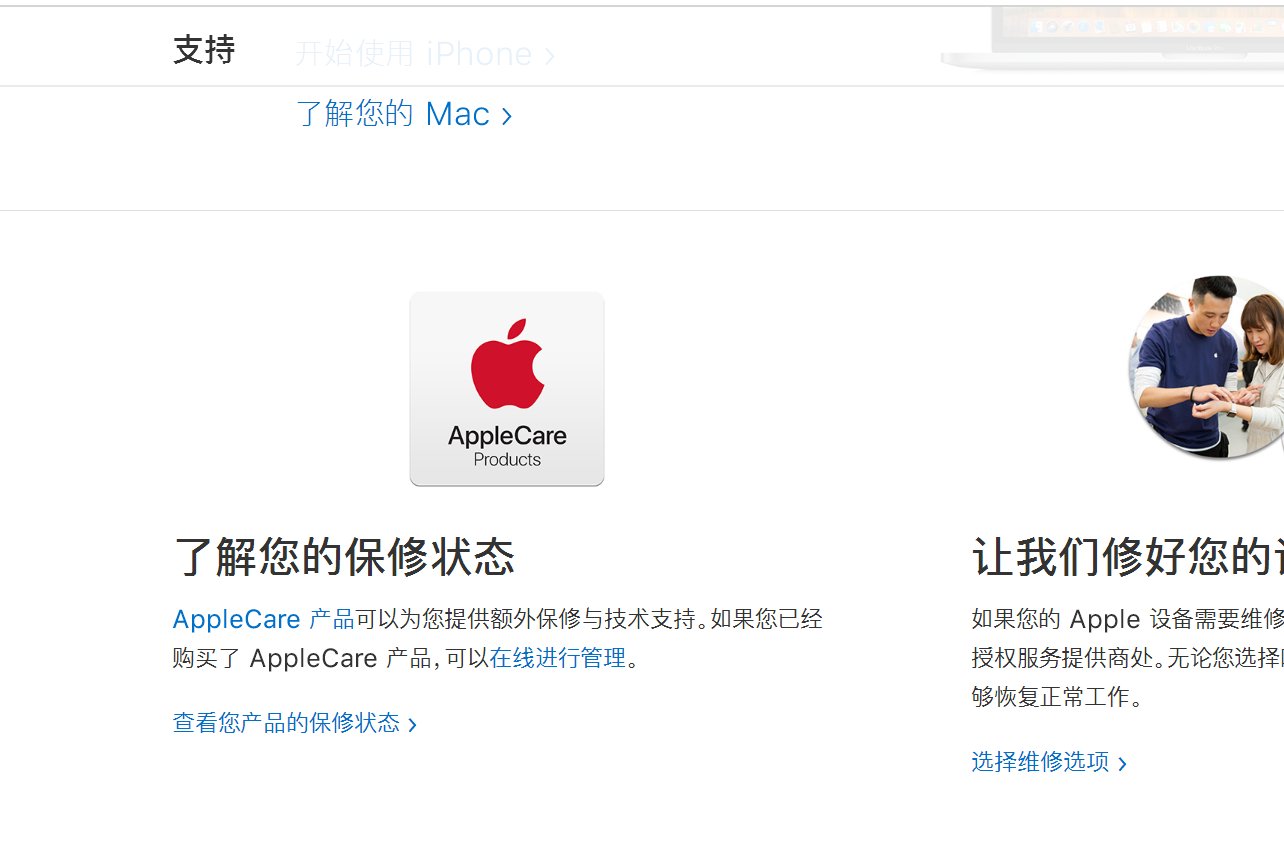This screenshot has height=846, width=1284.
Task: Expand the chevron after 开始使用 iPhone
Action: click(551, 56)
